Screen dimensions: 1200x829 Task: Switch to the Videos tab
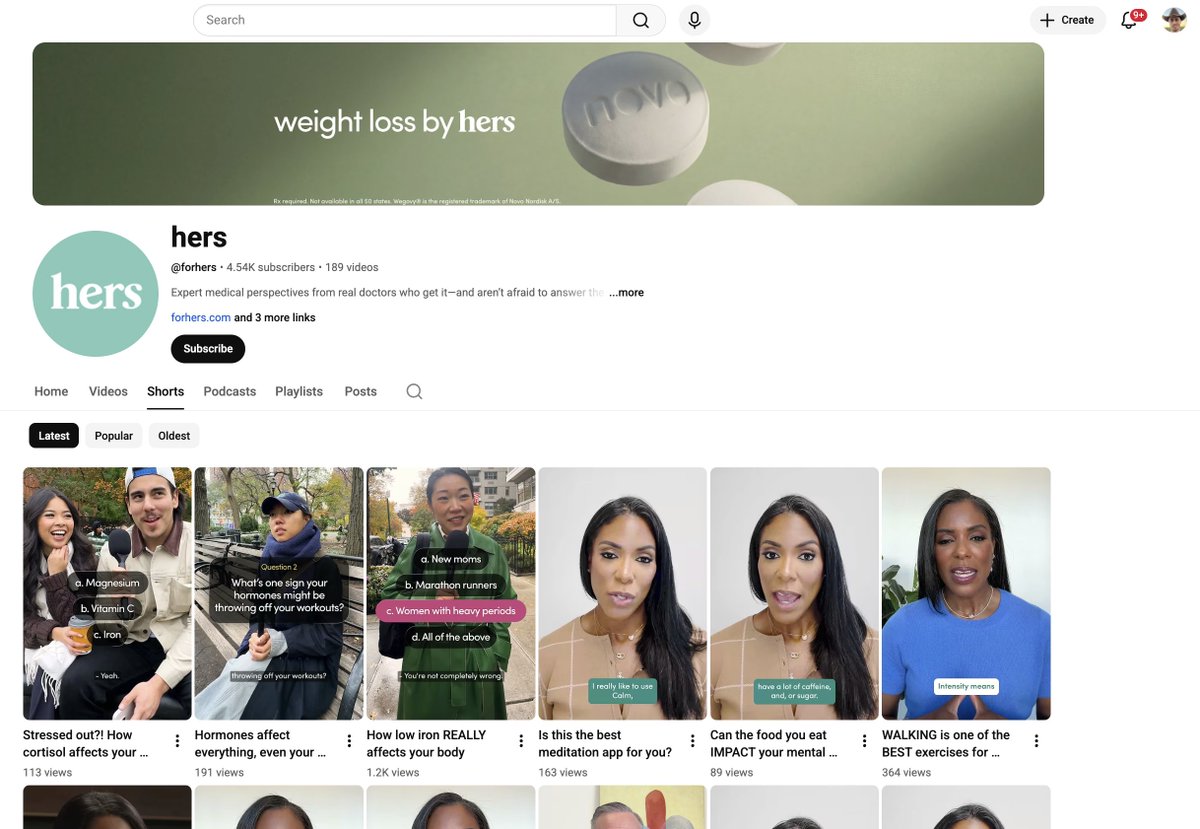108,392
